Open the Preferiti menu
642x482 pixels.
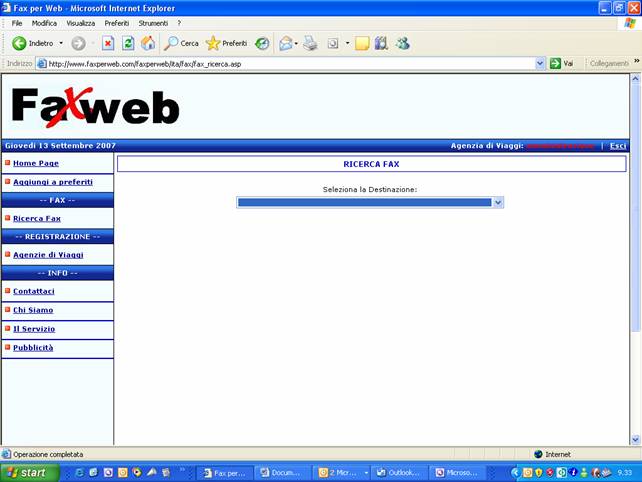point(117,23)
